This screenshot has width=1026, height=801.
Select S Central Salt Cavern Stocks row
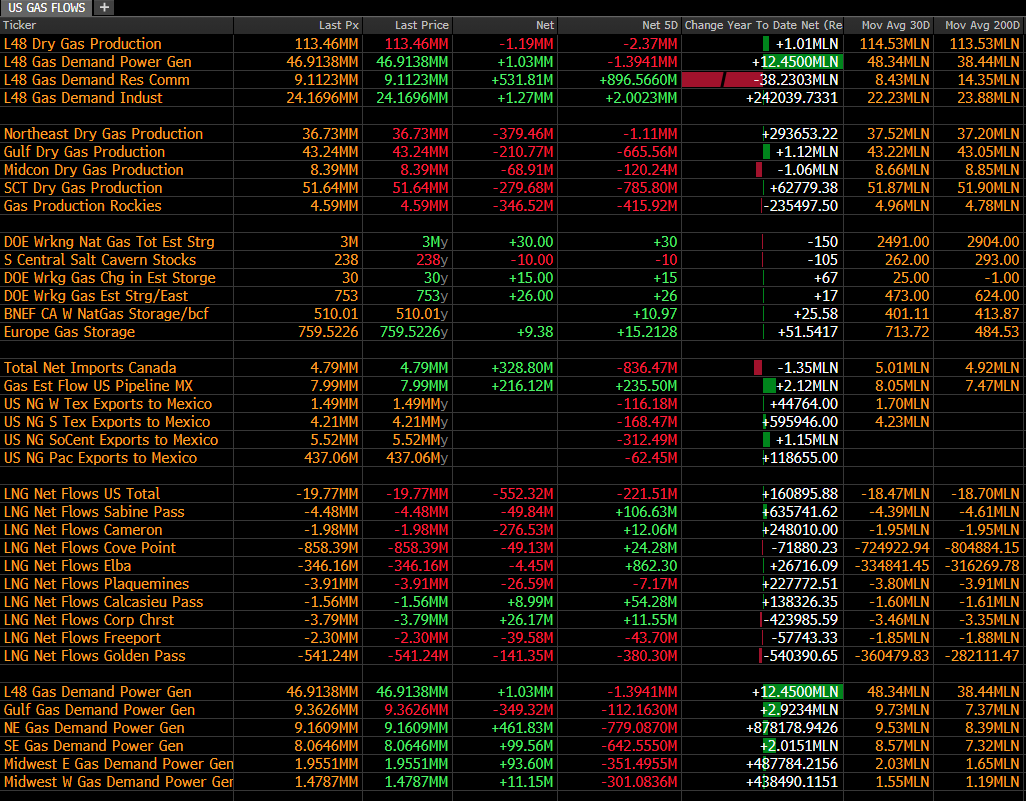(513, 260)
